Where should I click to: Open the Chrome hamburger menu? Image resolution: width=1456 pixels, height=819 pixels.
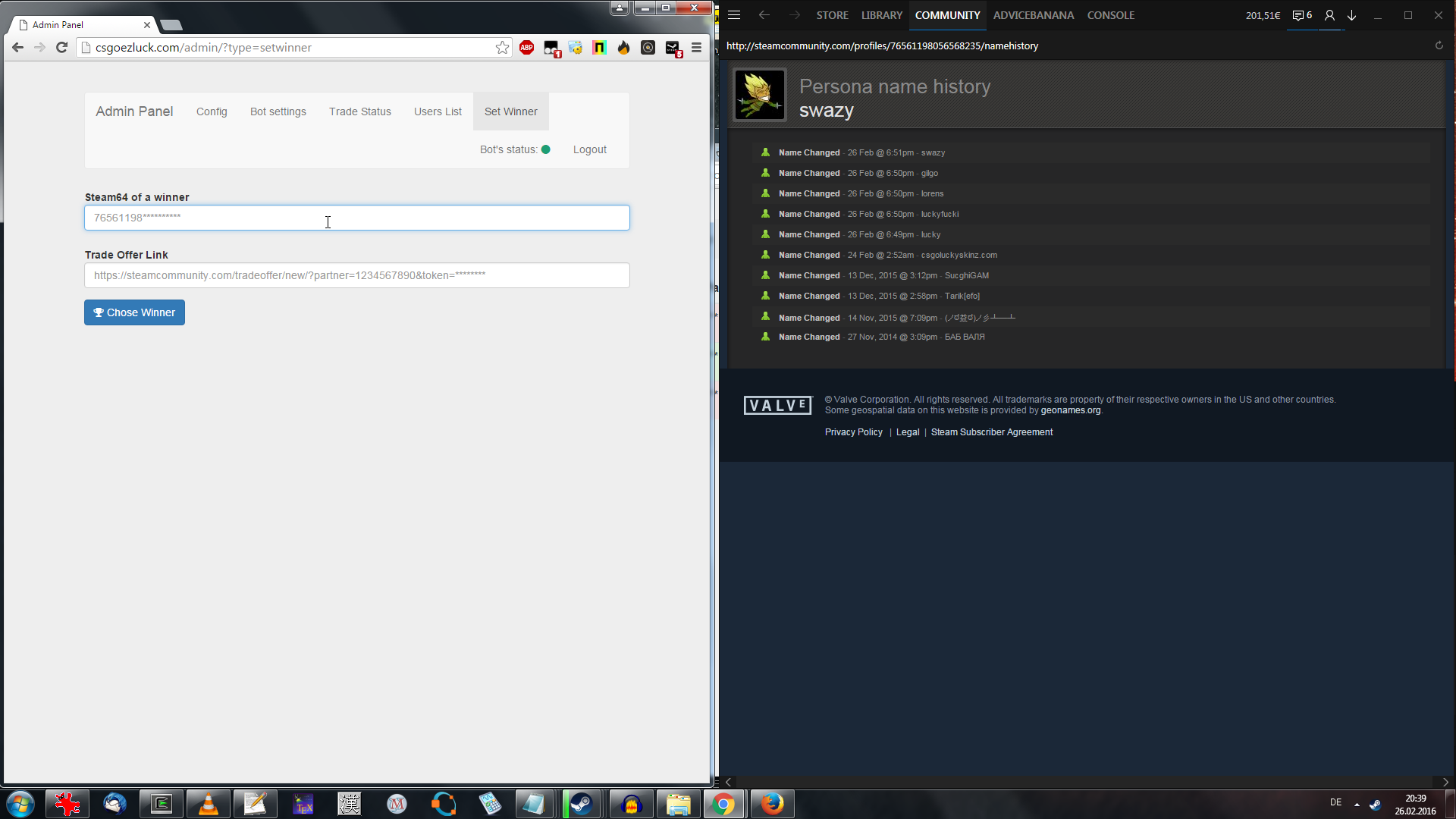[696, 47]
